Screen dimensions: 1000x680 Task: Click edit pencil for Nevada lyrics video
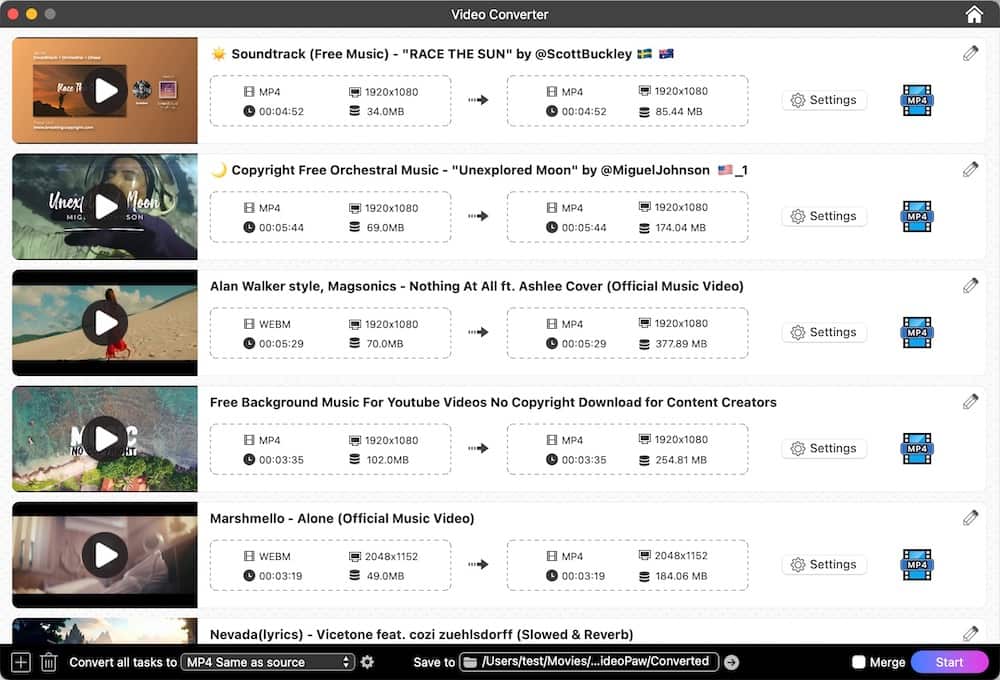(970, 633)
